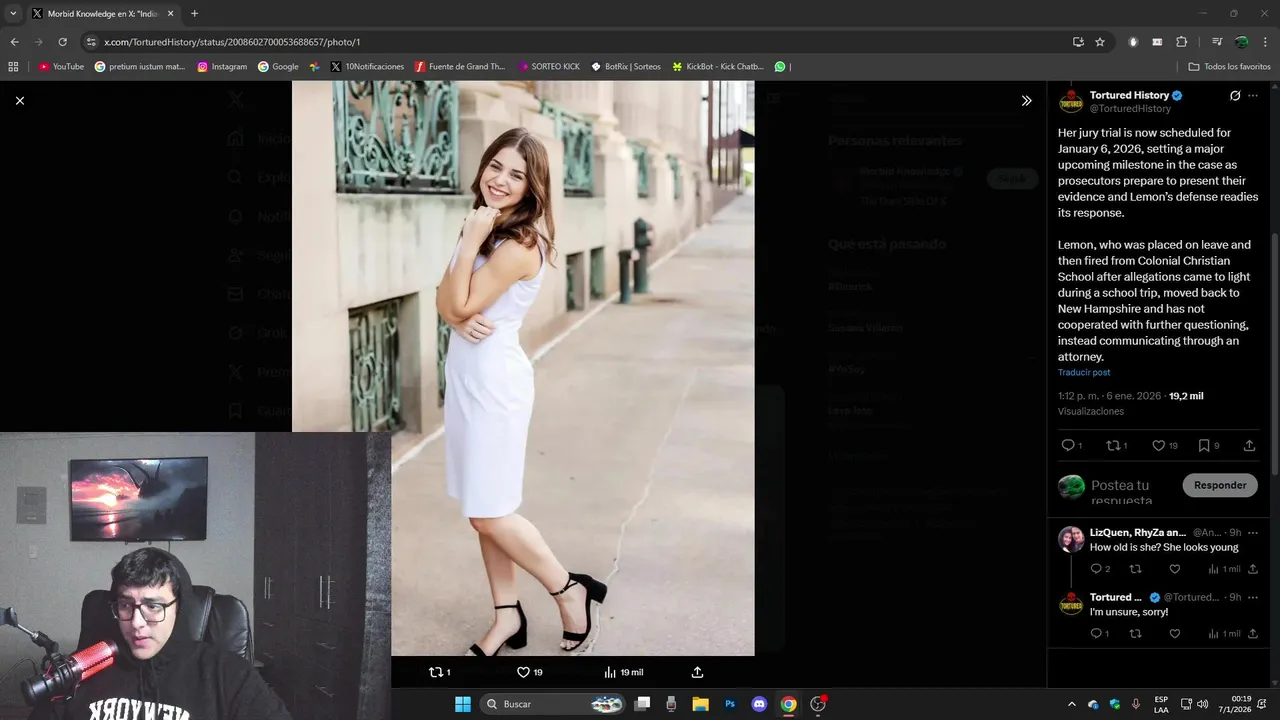This screenshot has width=1280, height=720.
Task: Share the 'I'm unsure, sorry!' reply
Action: (1253, 633)
